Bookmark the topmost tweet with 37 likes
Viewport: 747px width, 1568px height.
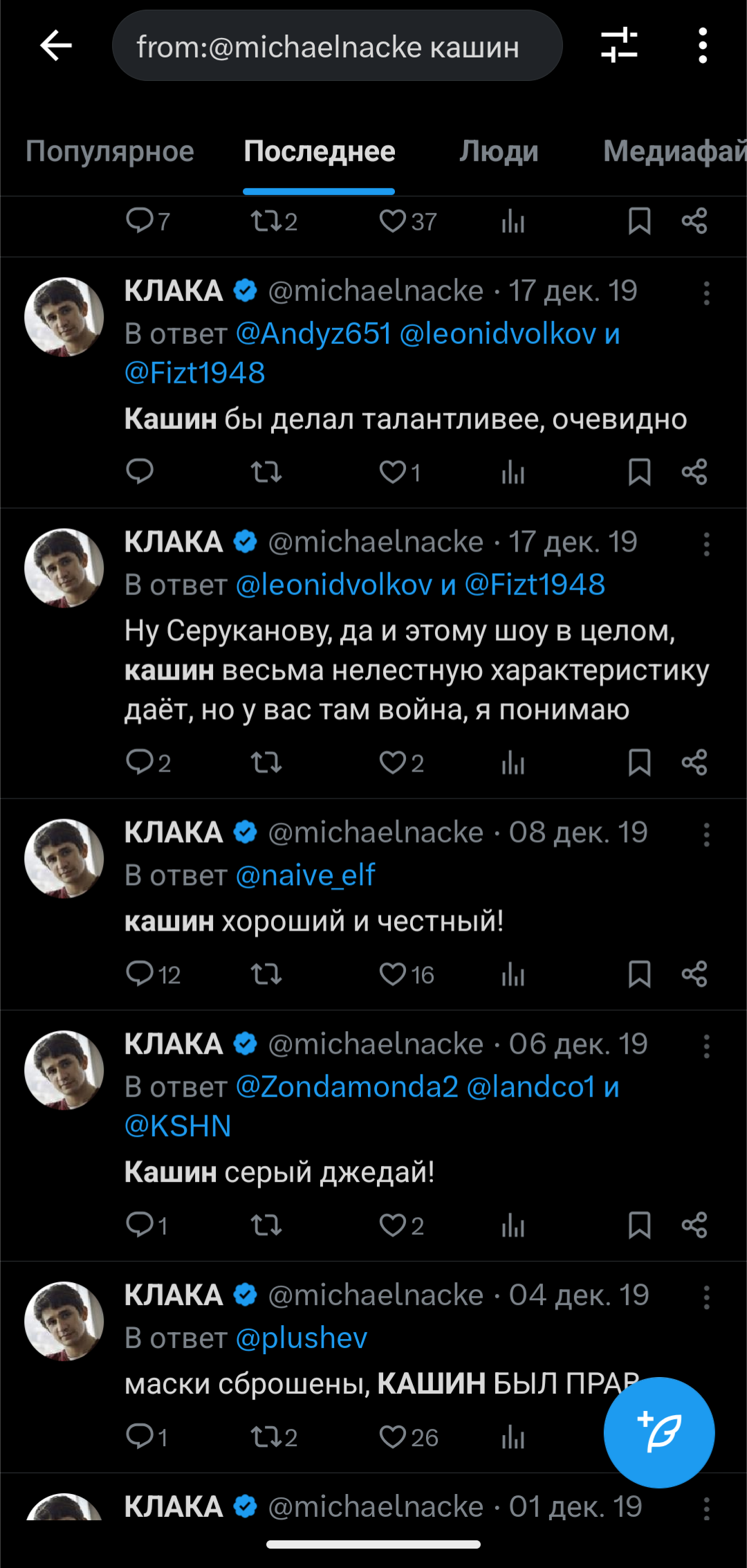(639, 221)
